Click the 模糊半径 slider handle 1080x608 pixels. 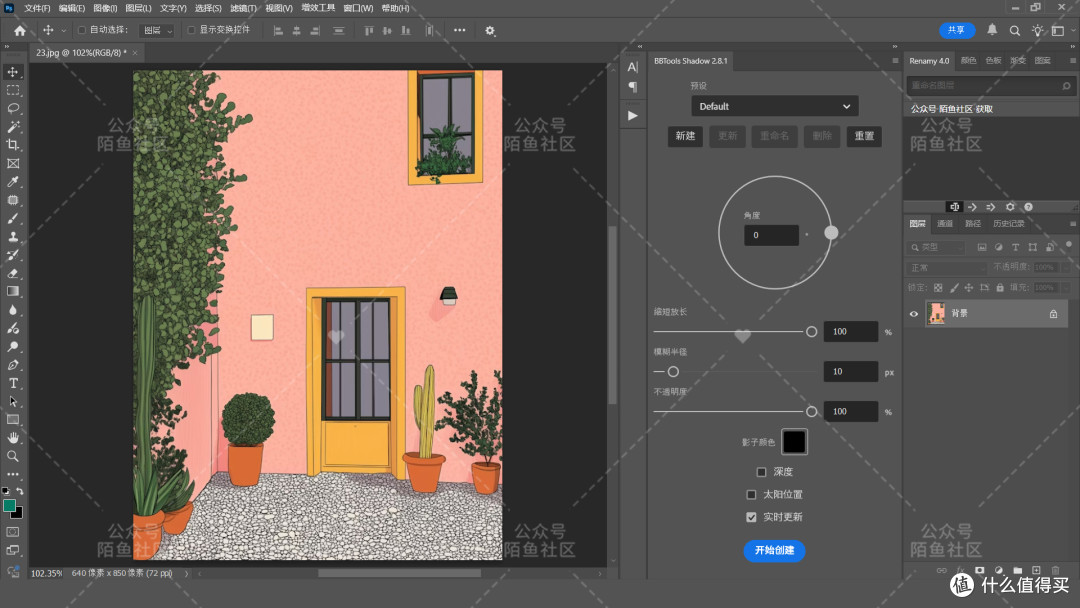tap(674, 372)
